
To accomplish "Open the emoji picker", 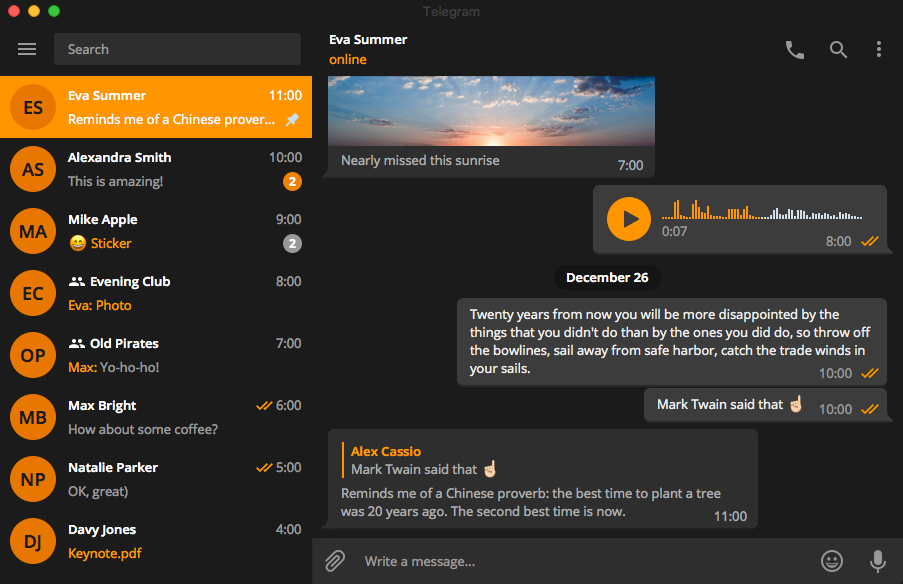I will (x=832, y=561).
